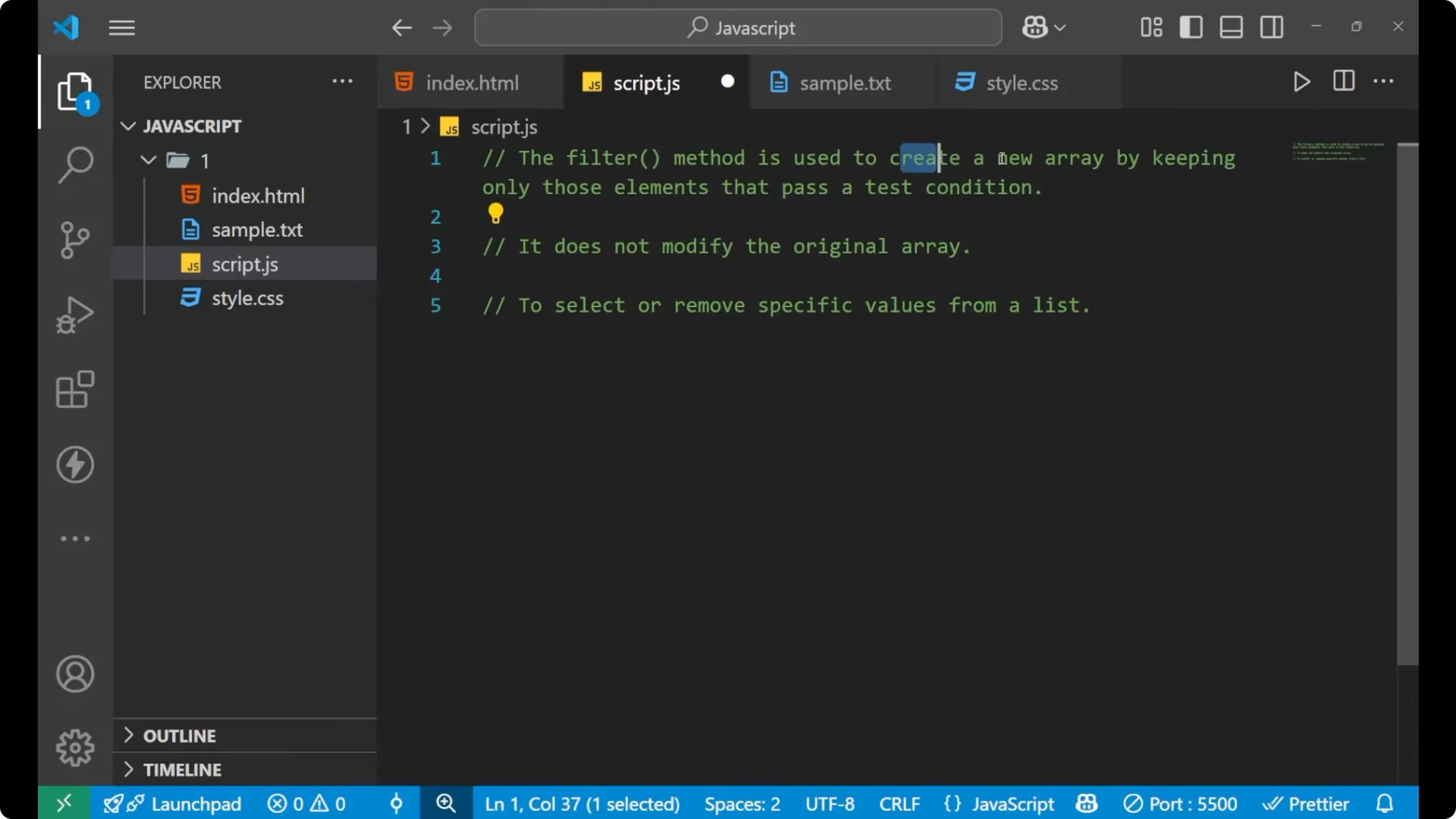Image resolution: width=1456 pixels, height=819 pixels.
Task: Switch to the index.html tab
Action: [470, 82]
